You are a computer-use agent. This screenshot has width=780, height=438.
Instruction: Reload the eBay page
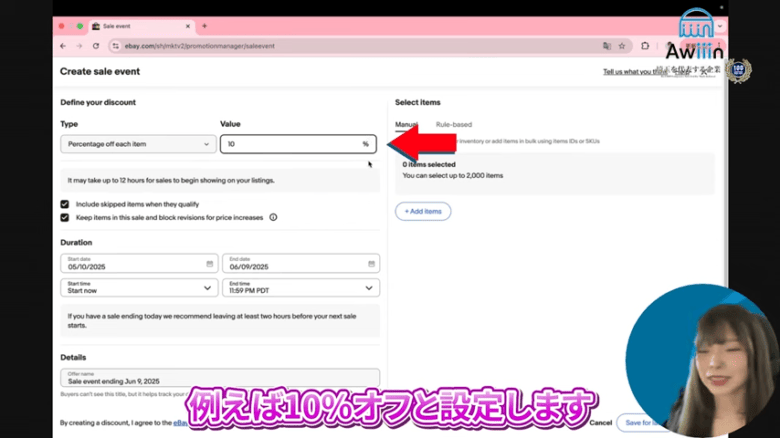[96, 46]
